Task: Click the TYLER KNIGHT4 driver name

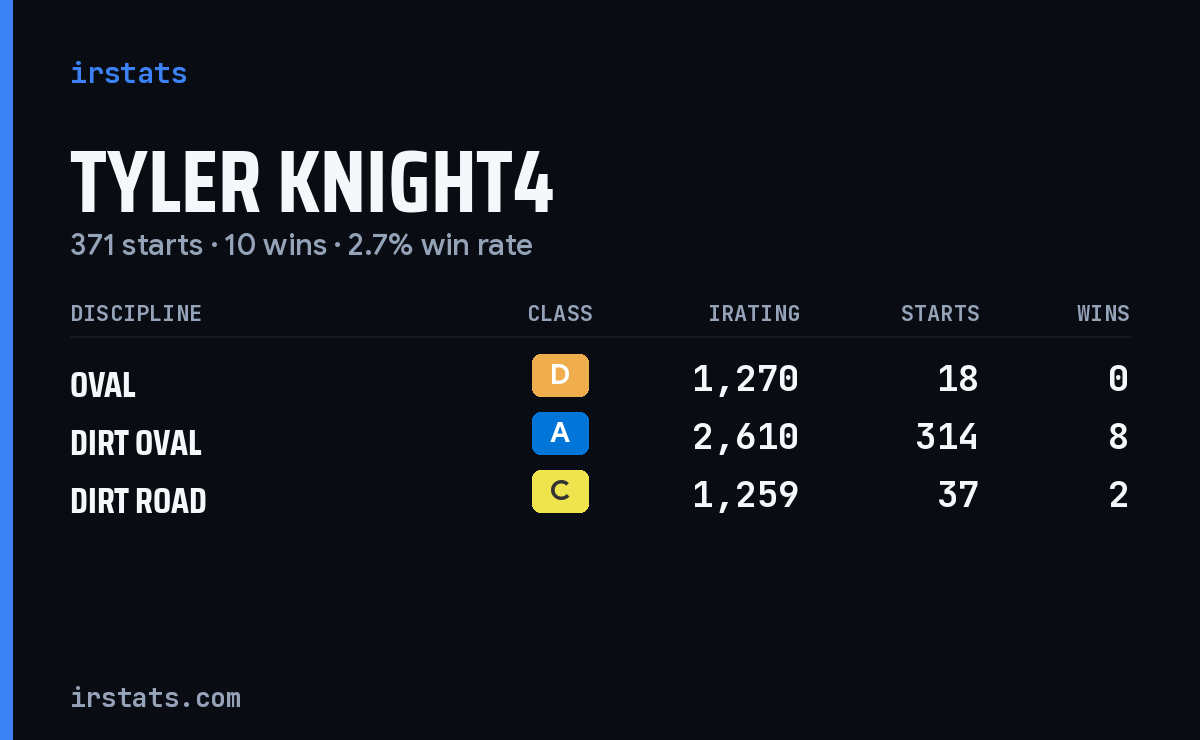Action: (312, 182)
